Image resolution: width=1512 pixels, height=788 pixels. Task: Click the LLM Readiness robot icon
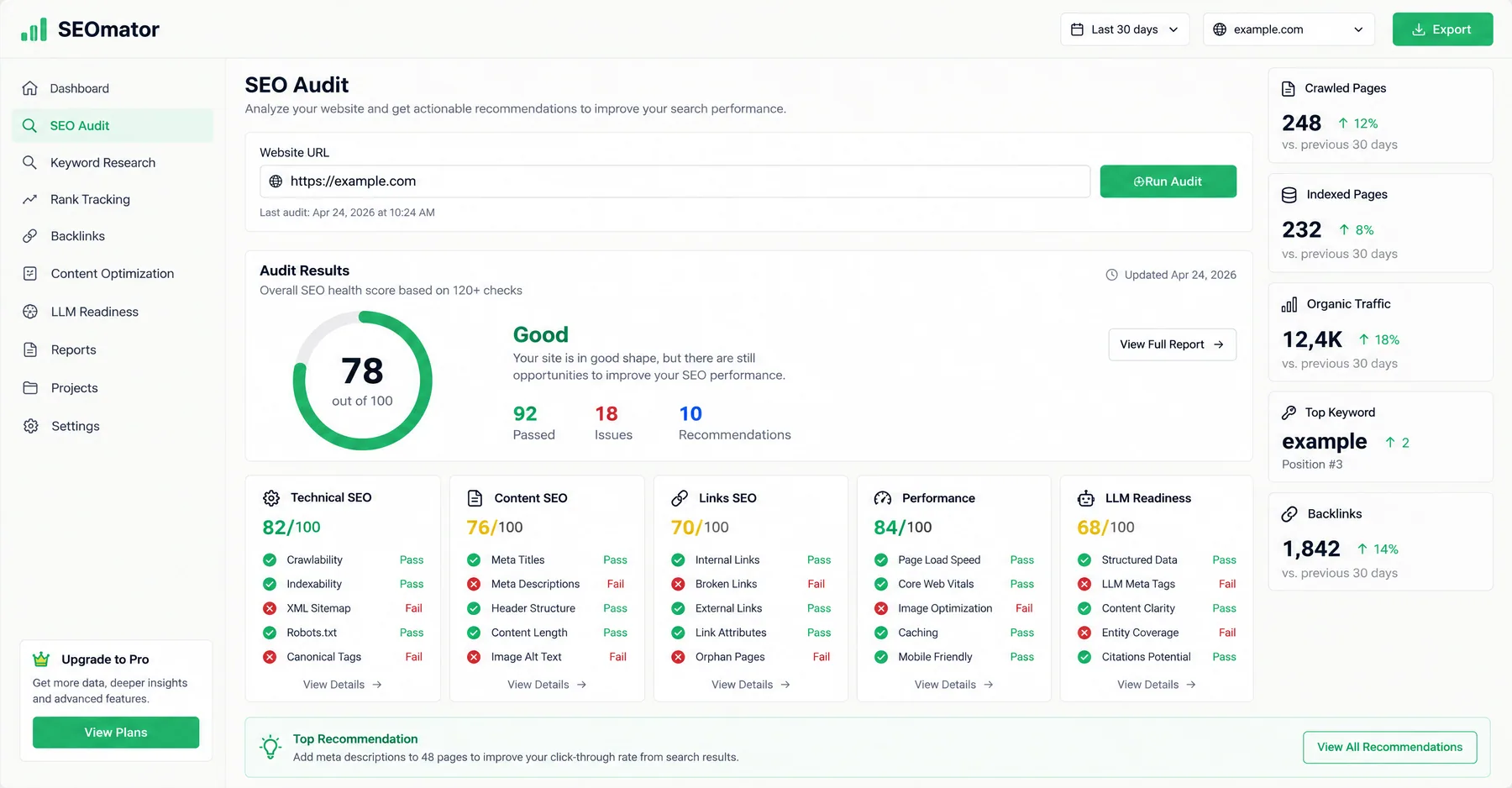(x=1086, y=498)
